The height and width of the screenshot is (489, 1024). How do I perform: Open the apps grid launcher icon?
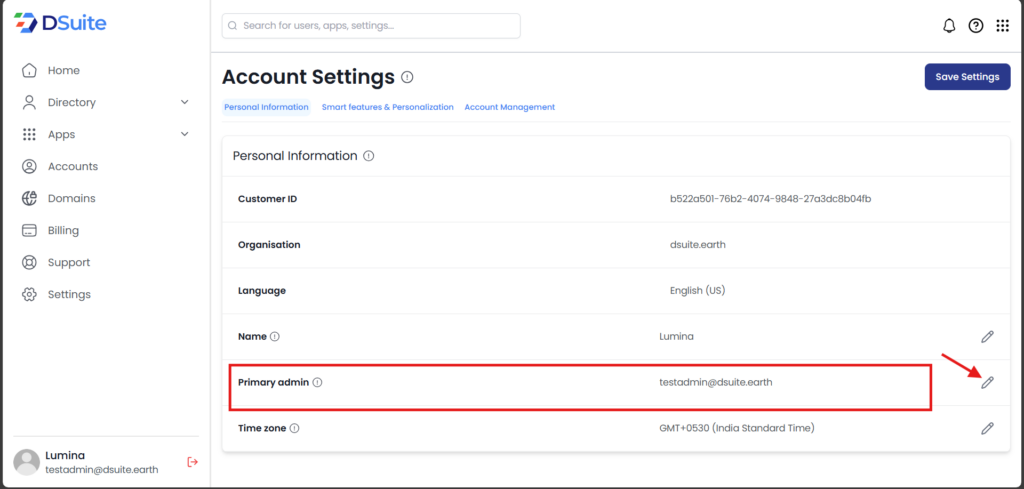[x=1003, y=26]
